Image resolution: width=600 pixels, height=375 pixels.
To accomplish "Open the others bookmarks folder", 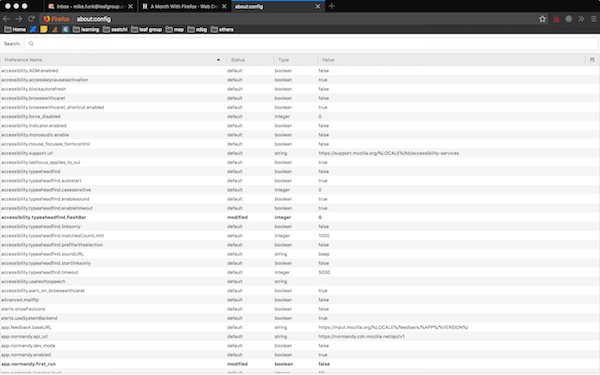I will pyautogui.click(x=222, y=29).
